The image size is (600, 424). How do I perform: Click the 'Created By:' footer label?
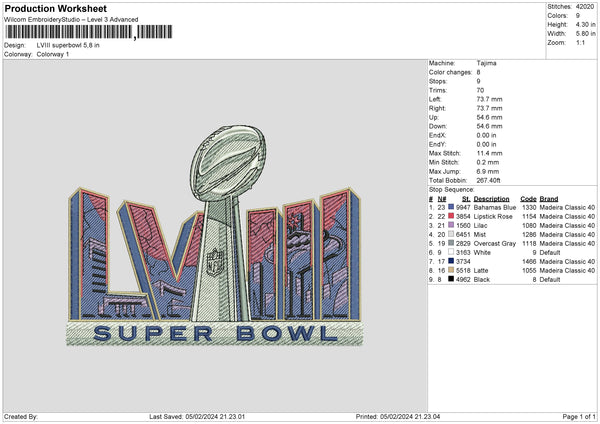pyautogui.click(x=21, y=416)
